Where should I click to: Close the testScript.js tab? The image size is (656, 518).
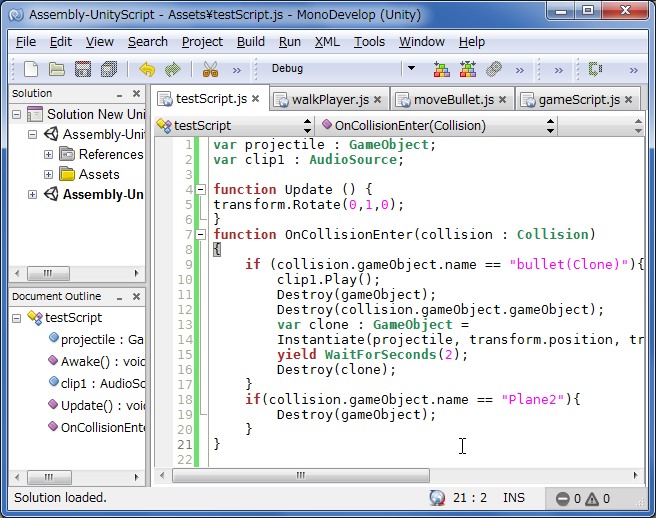(255, 98)
